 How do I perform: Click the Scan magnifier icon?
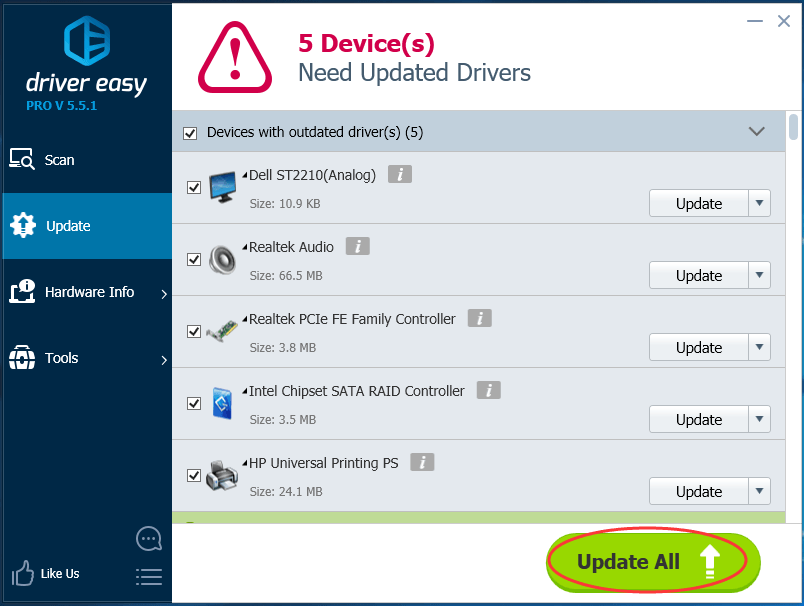point(22,159)
